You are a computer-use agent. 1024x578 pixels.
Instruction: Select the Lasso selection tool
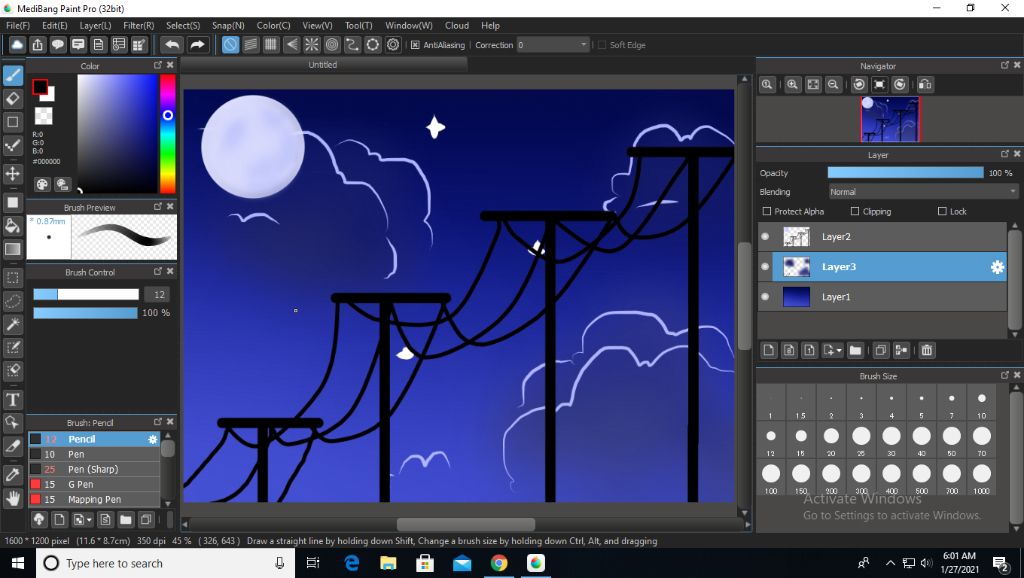pos(13,301)
